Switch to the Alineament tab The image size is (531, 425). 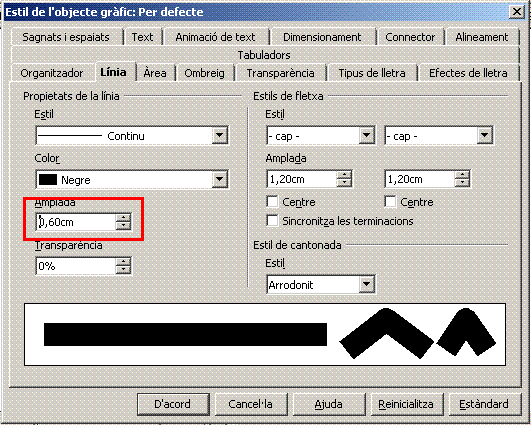pyautogui.click(x=482, y=37)
